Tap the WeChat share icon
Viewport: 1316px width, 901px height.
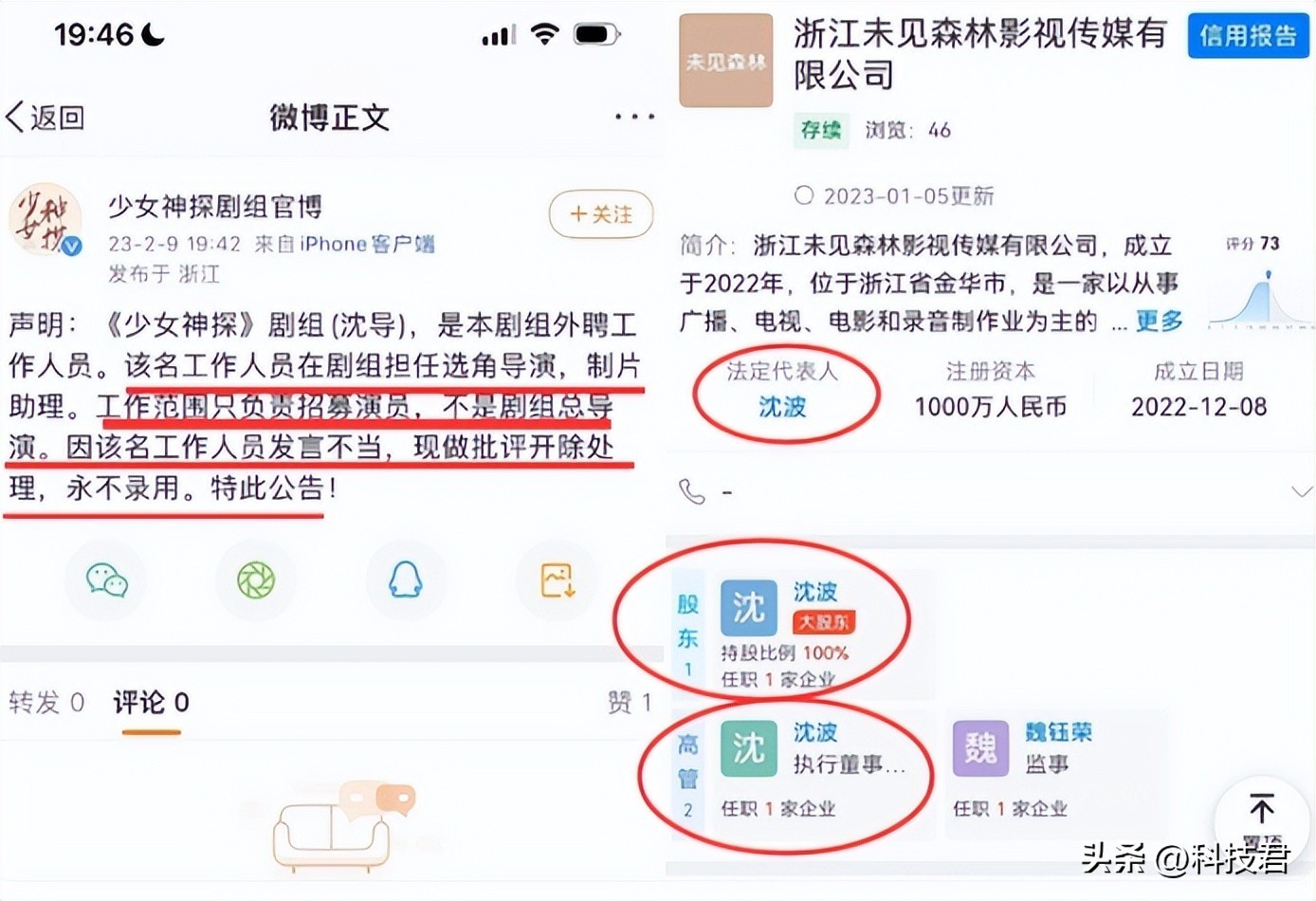coord(106,579)
